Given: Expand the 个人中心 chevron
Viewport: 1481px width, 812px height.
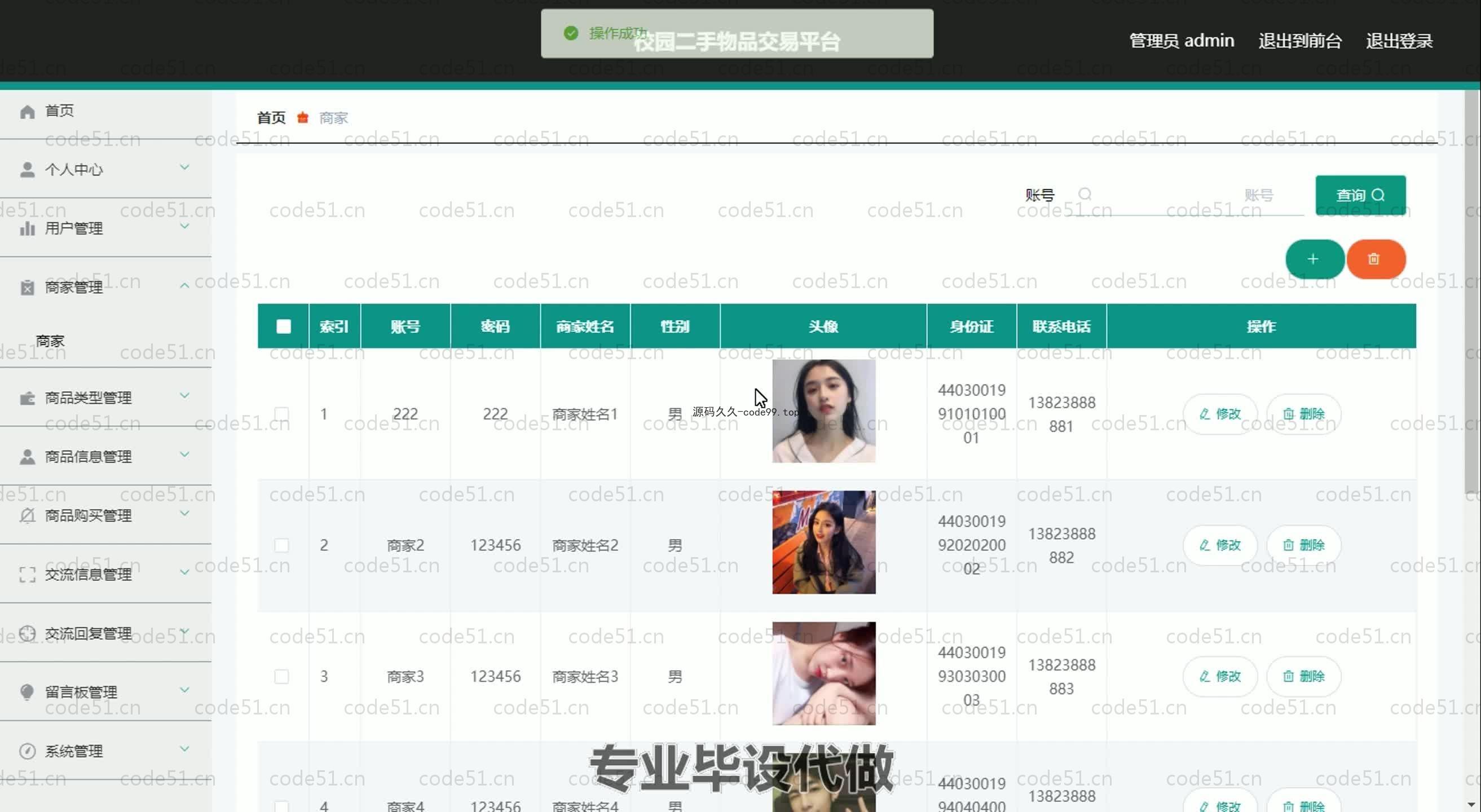Looking at the screenshot, I should (184, 167).
